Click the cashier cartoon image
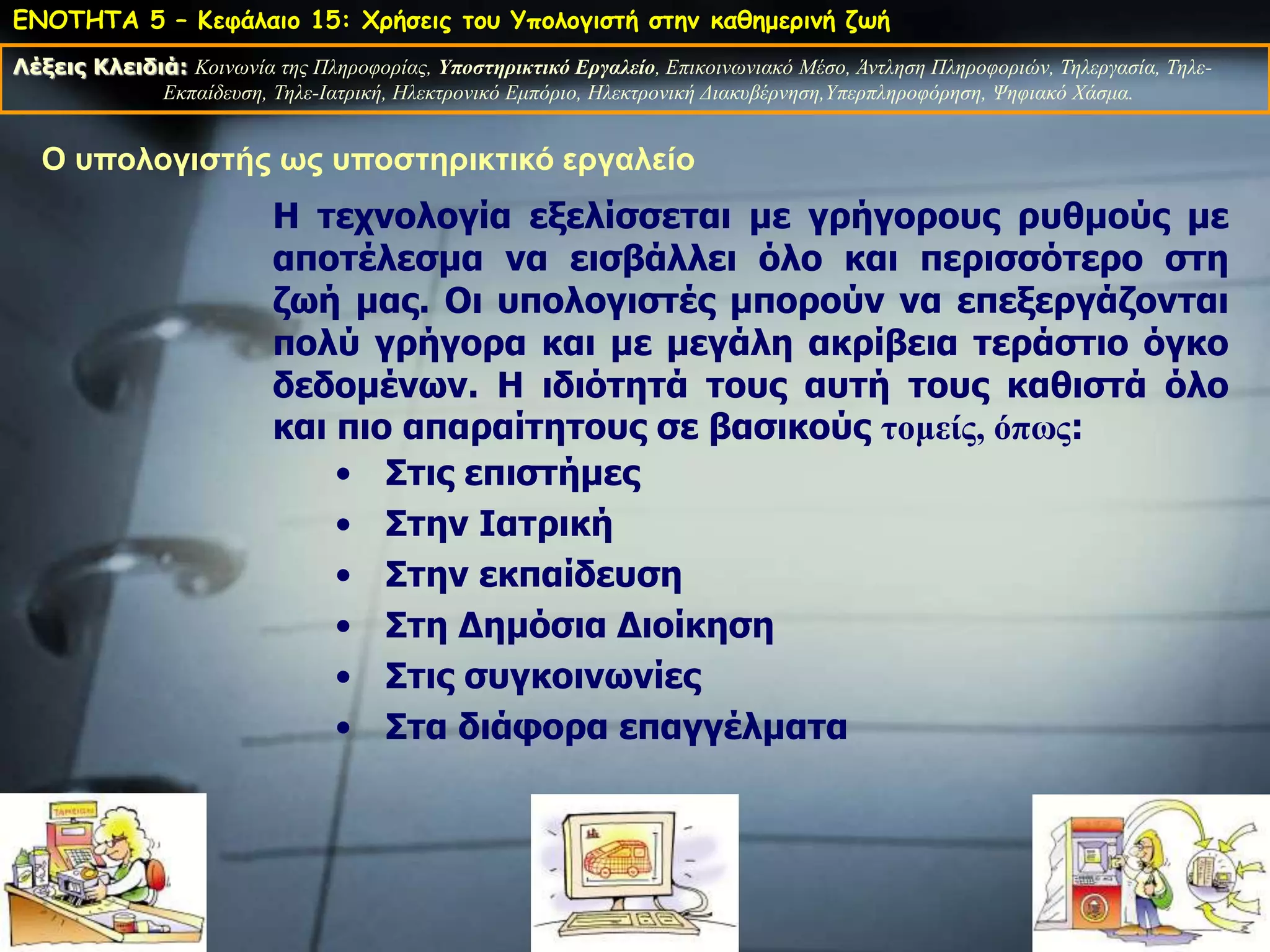Viewport: 1270px width, 952px height. (103, 873)
